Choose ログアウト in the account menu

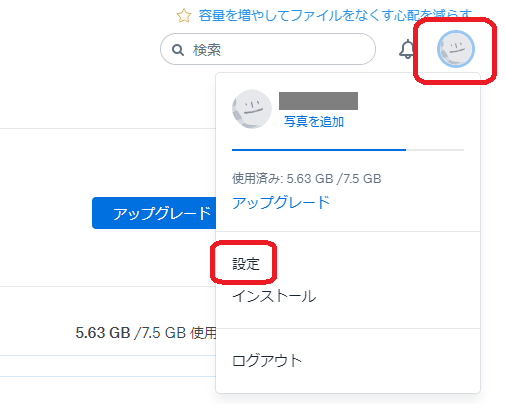click(267, 361)
